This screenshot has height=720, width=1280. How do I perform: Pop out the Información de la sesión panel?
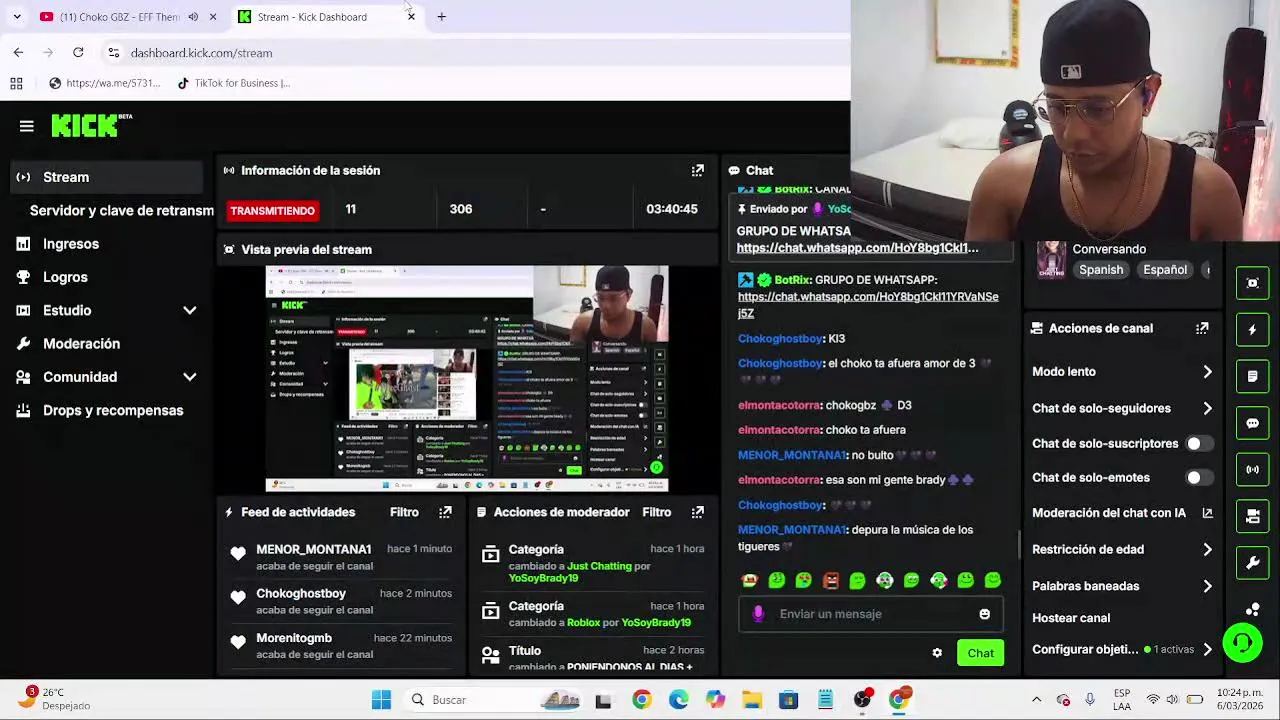(x=697, y=170)
